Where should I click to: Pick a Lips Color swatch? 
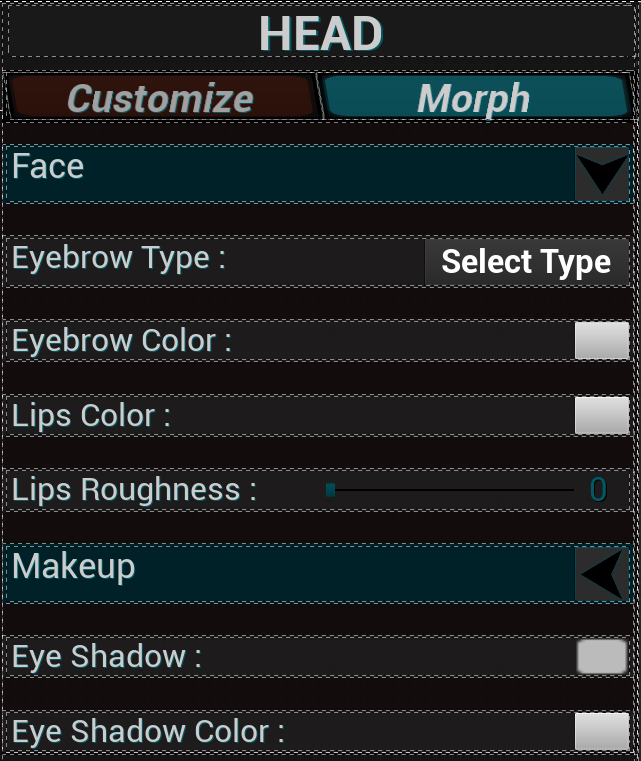pos(602,415)
